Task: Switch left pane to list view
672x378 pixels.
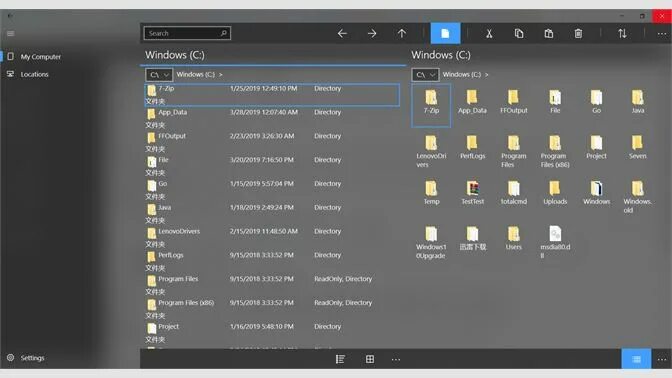Action: click(x=340, y=359)
